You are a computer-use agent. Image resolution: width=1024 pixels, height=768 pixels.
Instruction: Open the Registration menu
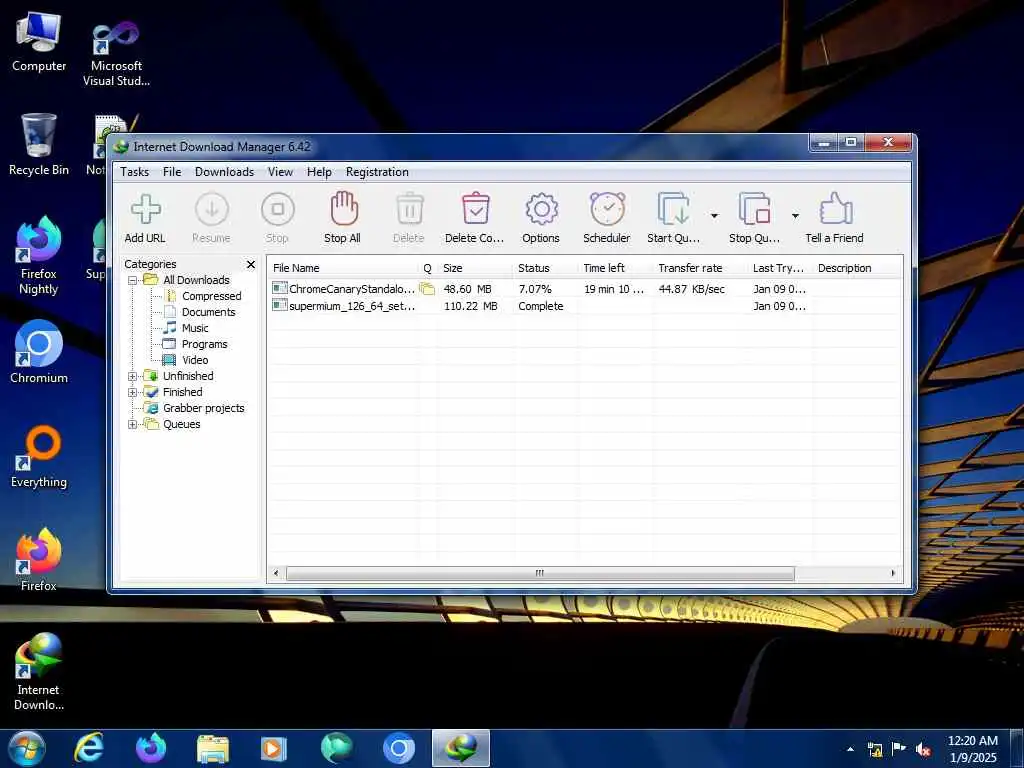pos(377,172)
